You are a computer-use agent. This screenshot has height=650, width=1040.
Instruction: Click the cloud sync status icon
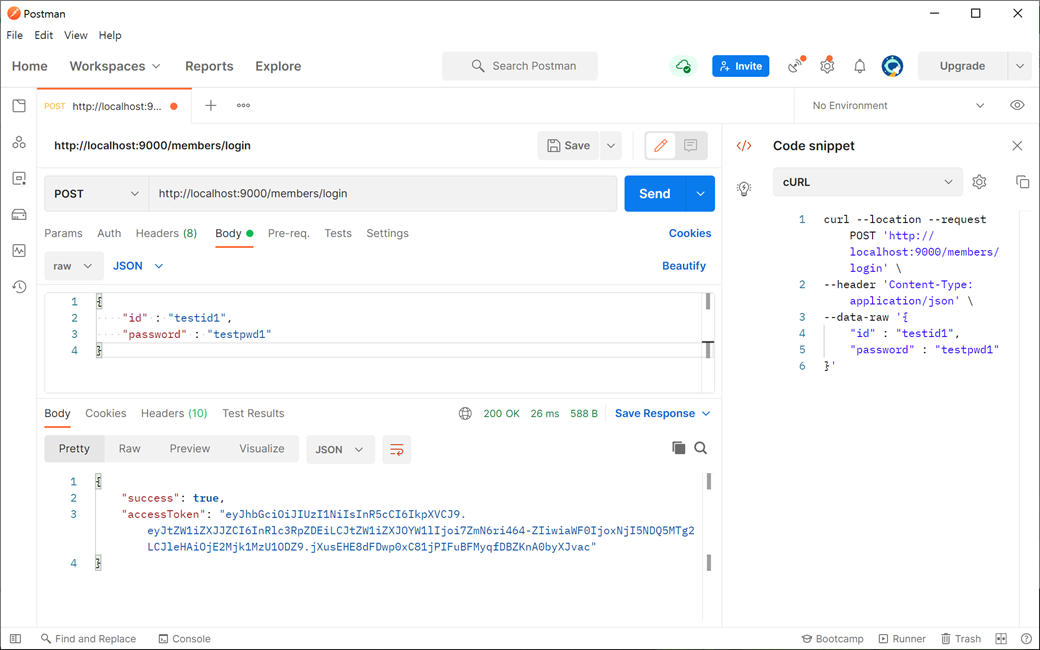[x=683, y=66]
